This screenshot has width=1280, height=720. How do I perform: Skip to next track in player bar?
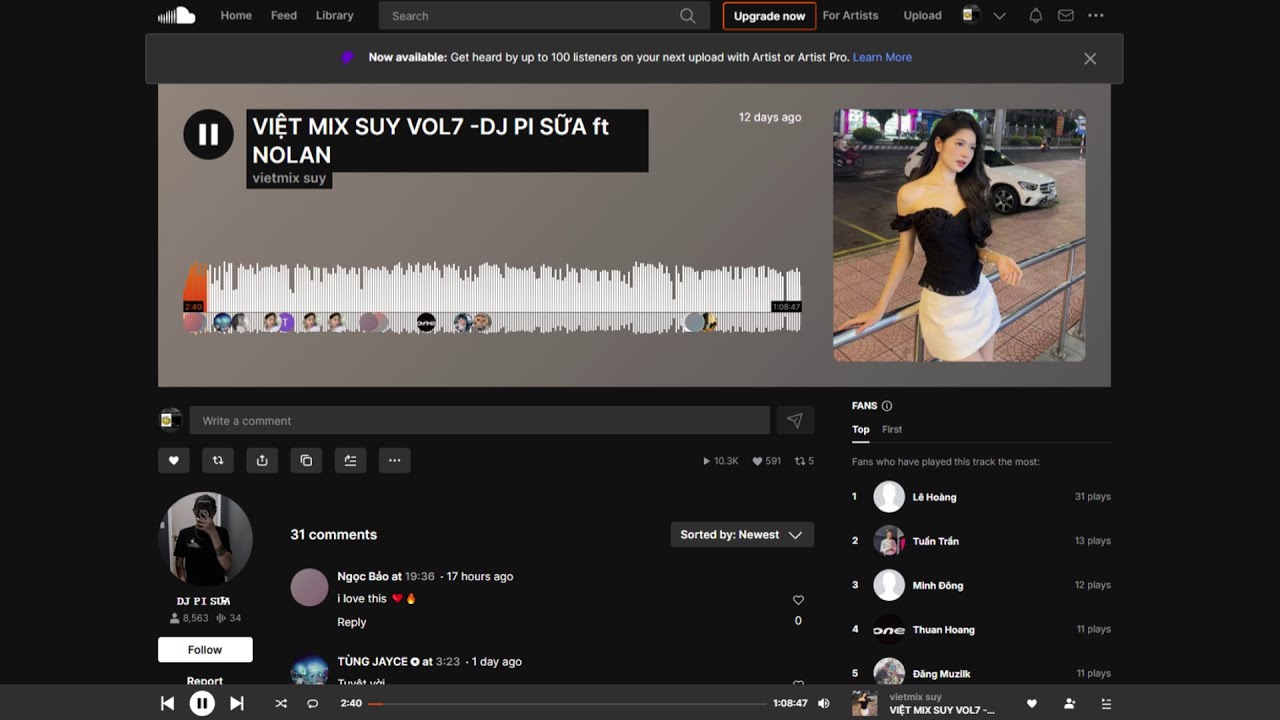click(x=237, y=703)
